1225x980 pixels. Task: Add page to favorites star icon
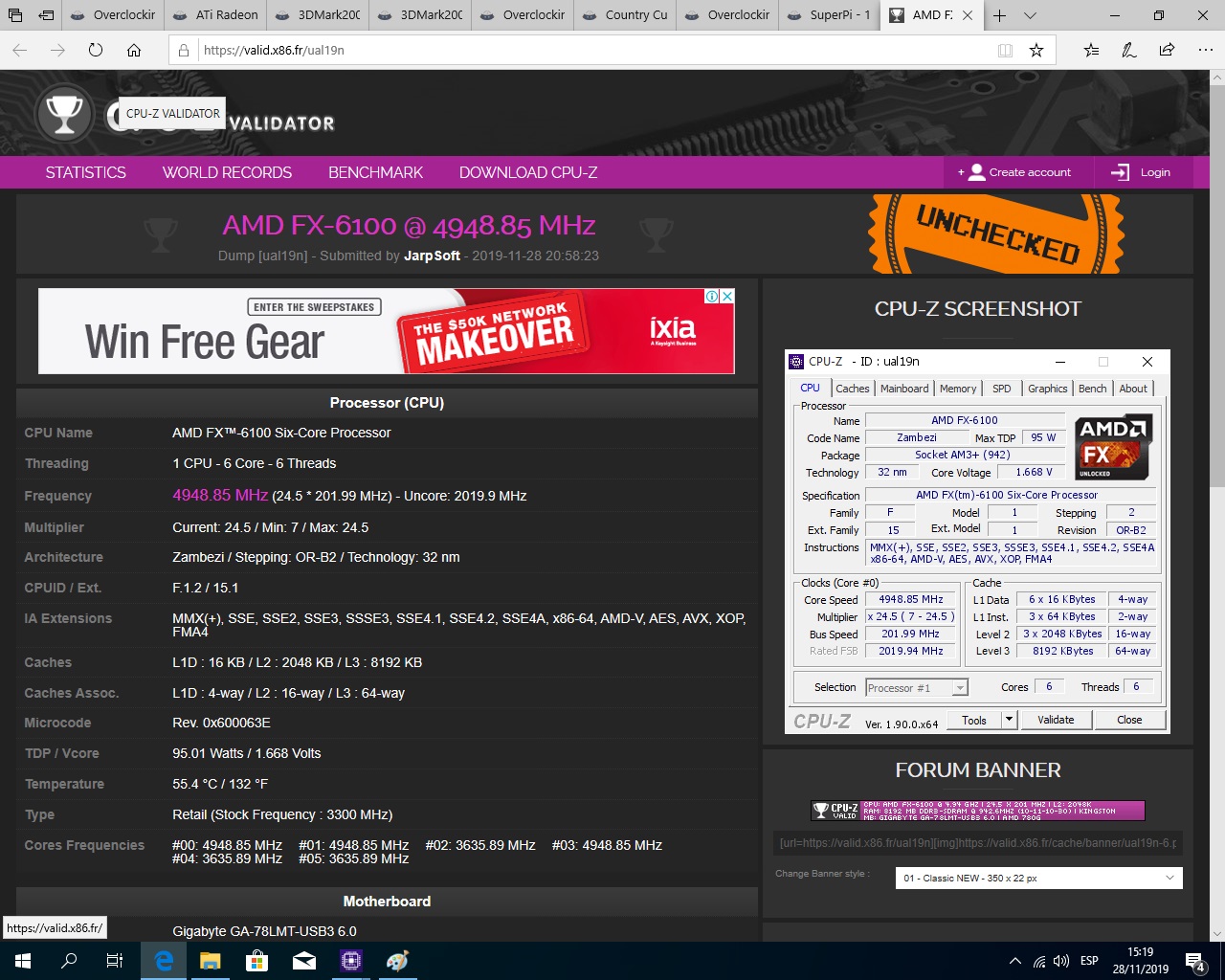(1036, 50)
